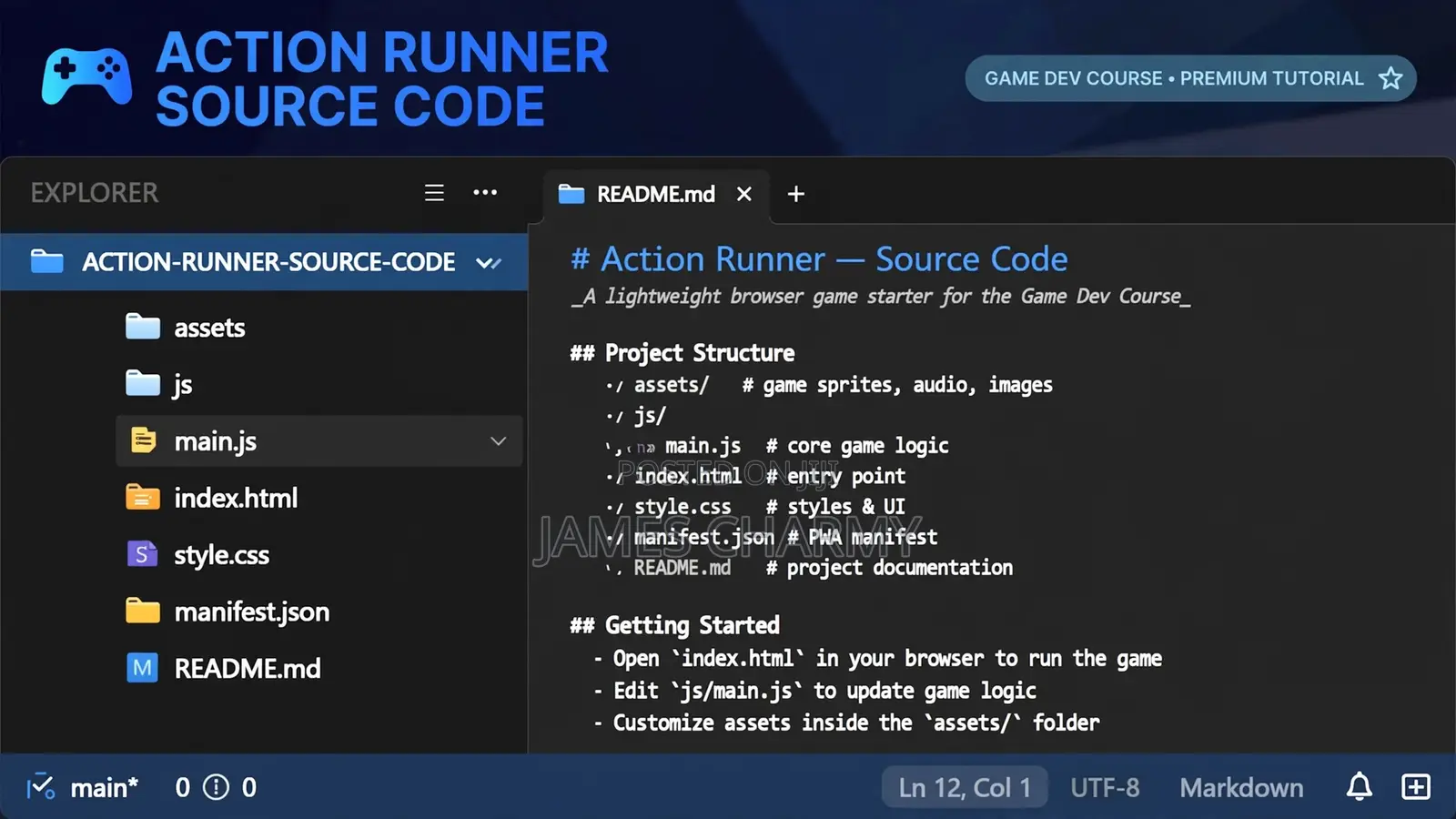This screenshot has height=819, width=1456.
Task: Open Explorer more actions ellipsis
Action: click(485, 193)
